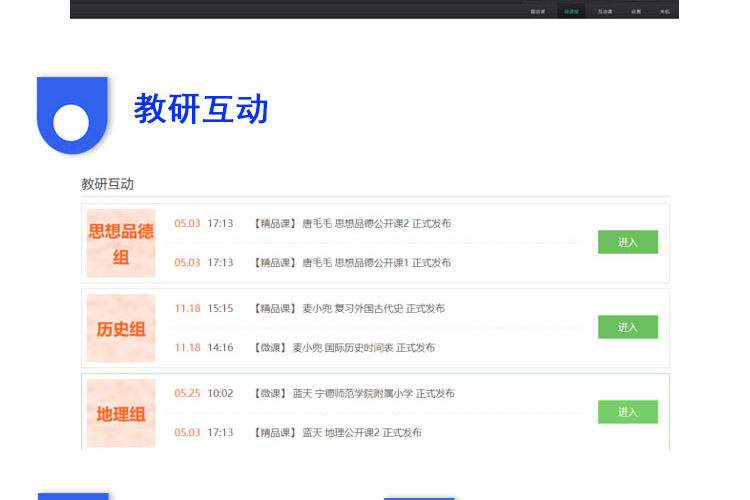The height and width of the screenshot is (500, 750).
Task: Switch to the 互动课 top bar tab
Action: tap(604, 12)
